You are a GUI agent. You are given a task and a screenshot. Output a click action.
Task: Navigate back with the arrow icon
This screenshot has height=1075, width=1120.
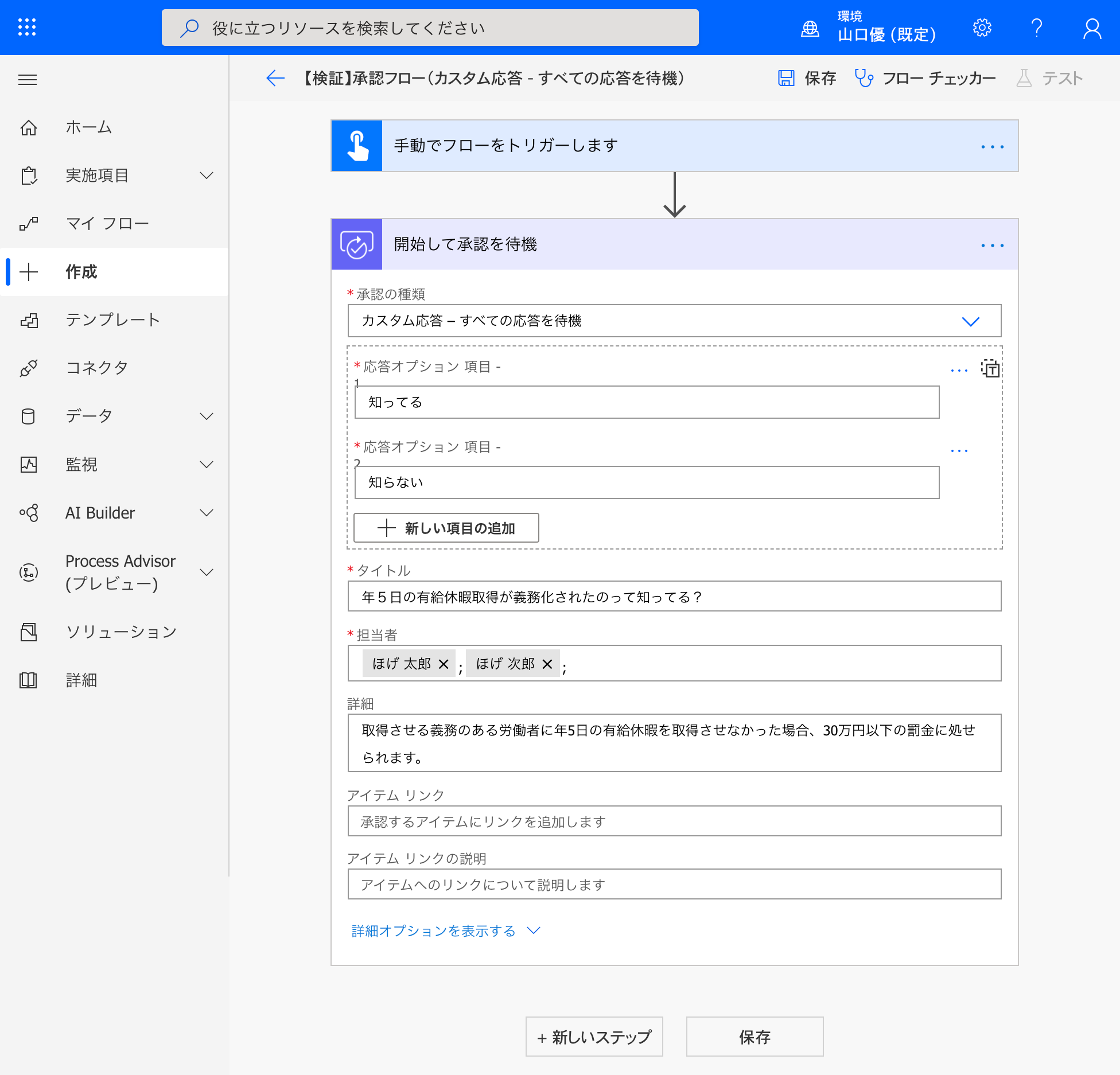pyautogui.click(x=275, y=79)
